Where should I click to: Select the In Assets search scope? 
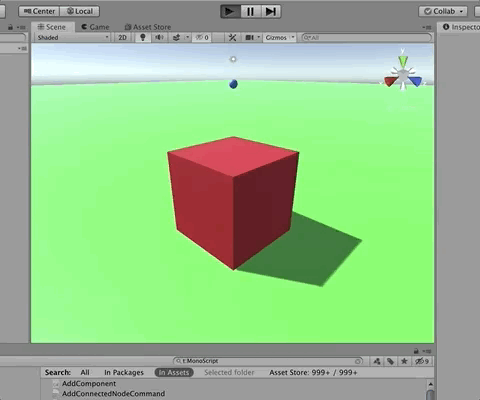coord(174,372)
